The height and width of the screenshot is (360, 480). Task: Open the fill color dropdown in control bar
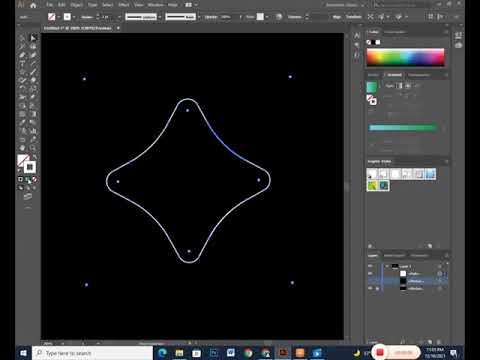(x=58, y=17)
